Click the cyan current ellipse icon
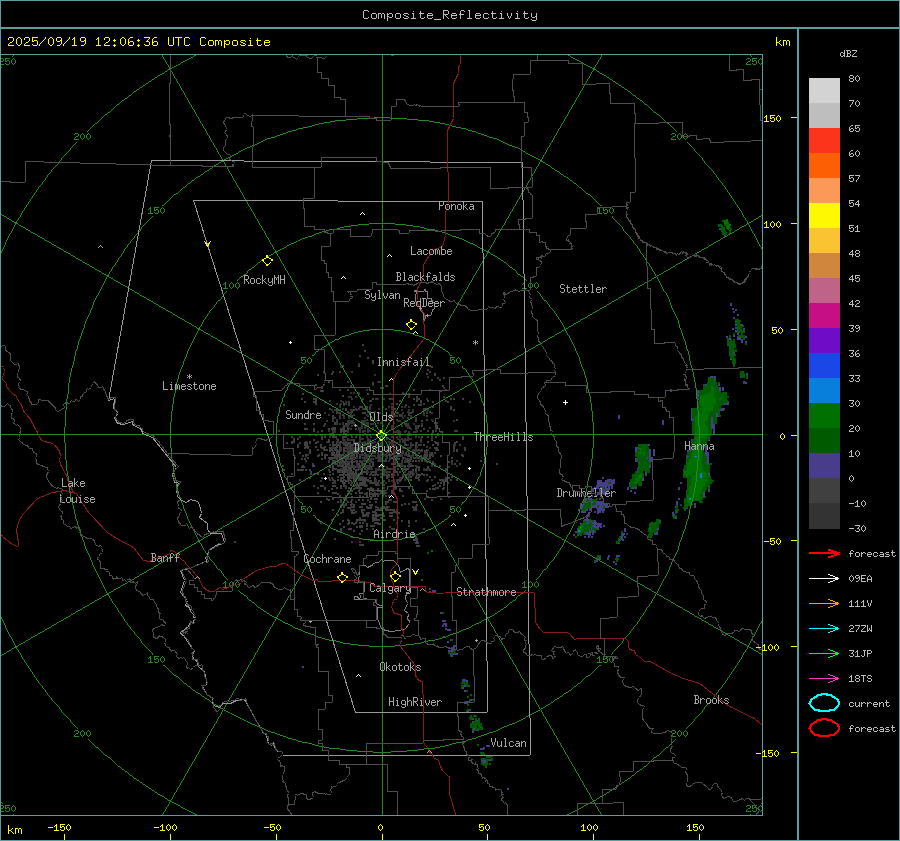This screenshot has width=900, height=841. [x=824, y=703]
